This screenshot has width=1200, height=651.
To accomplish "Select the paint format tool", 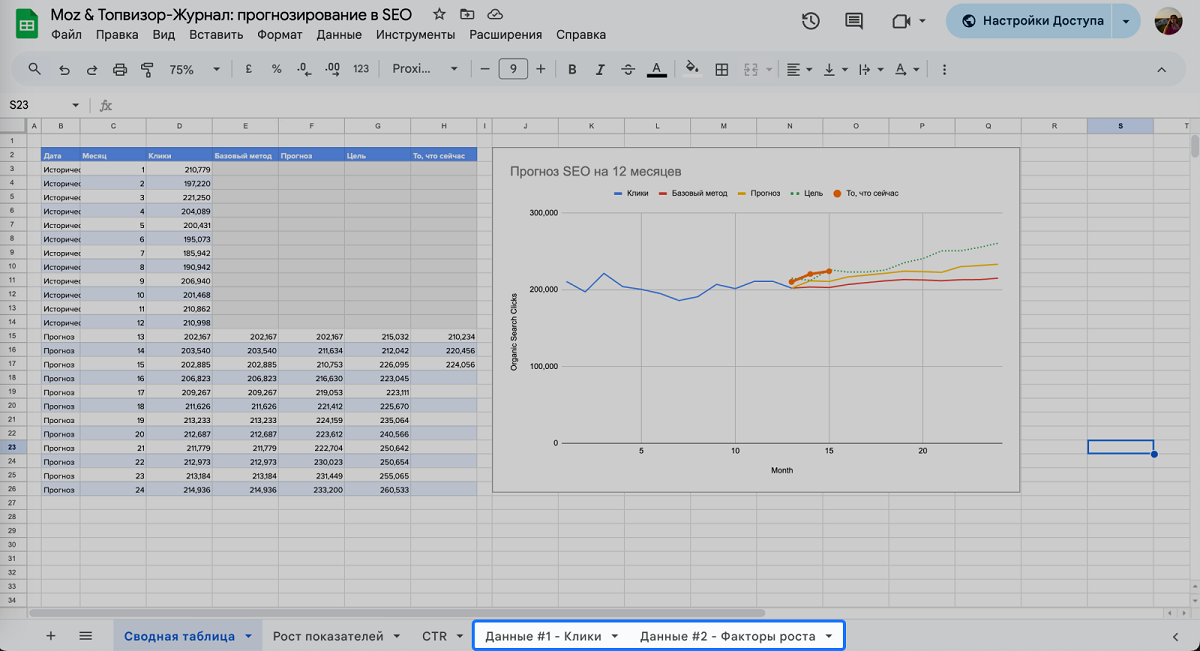I will click(148, 69).
